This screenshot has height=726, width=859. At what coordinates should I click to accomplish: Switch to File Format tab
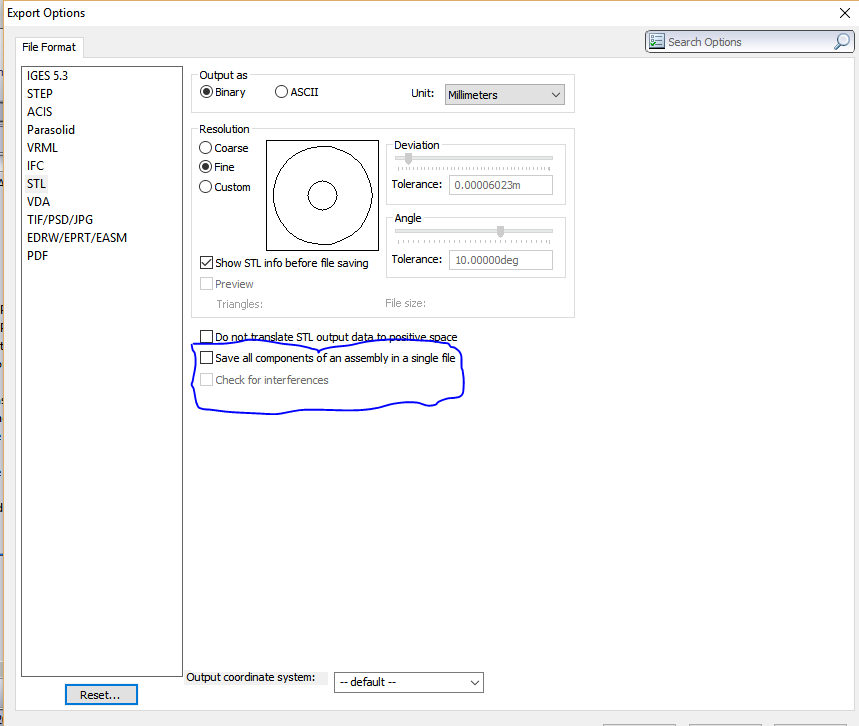(49, 47)
